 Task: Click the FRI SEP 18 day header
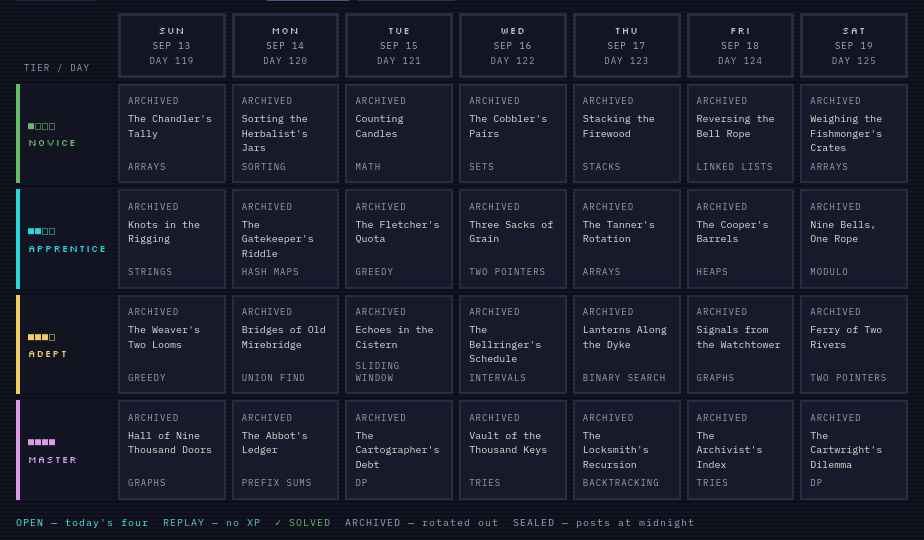click(740, 45)
